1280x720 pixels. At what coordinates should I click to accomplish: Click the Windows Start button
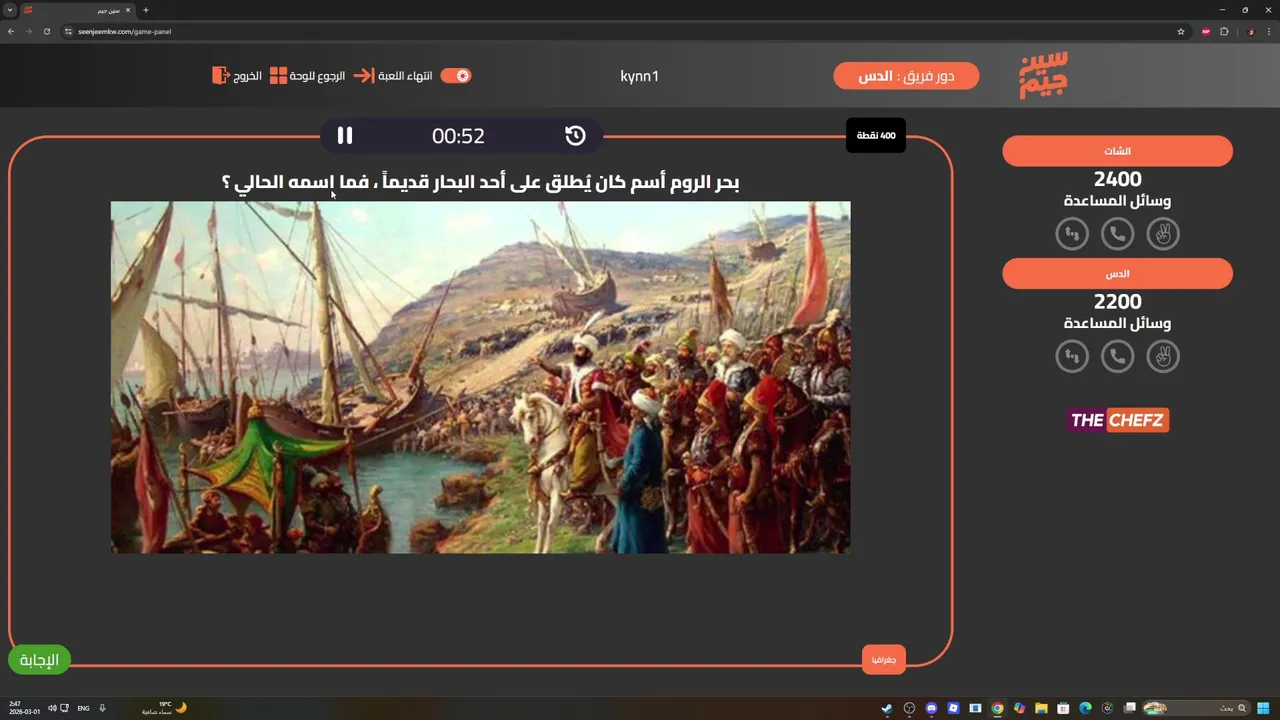tap(1265, 708)
